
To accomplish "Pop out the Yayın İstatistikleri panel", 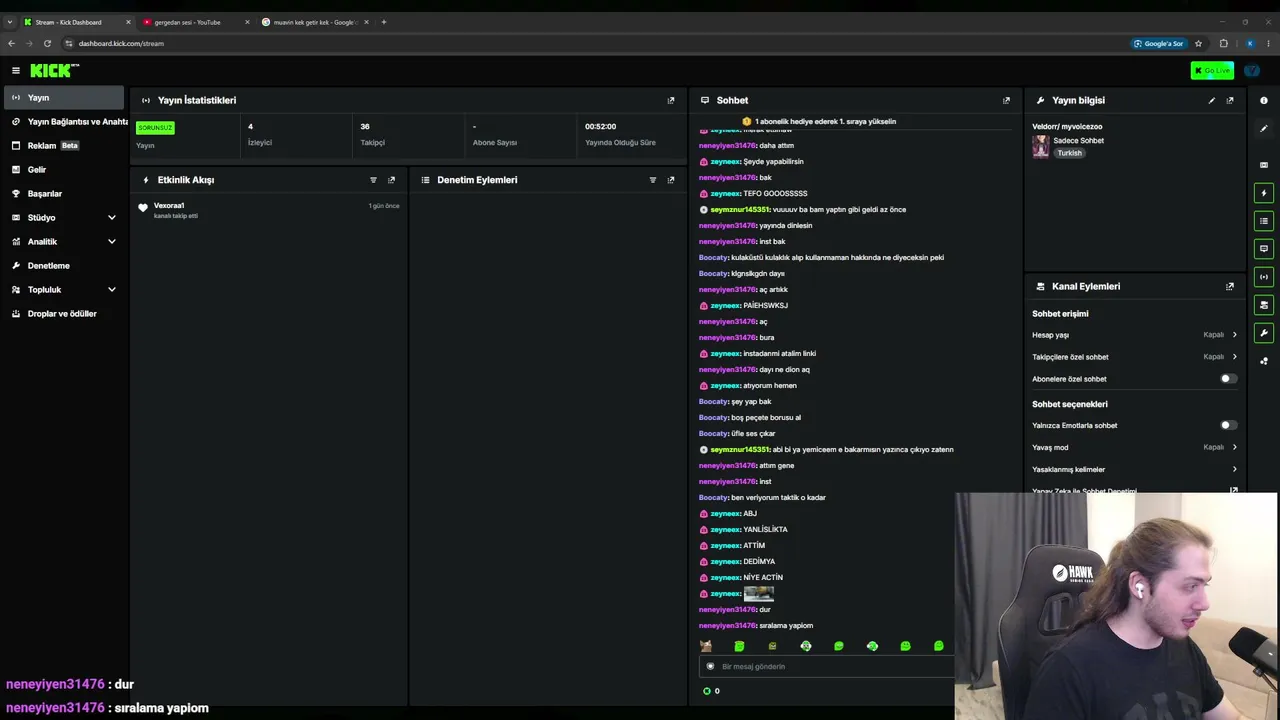I will click(x=671, y=100).
